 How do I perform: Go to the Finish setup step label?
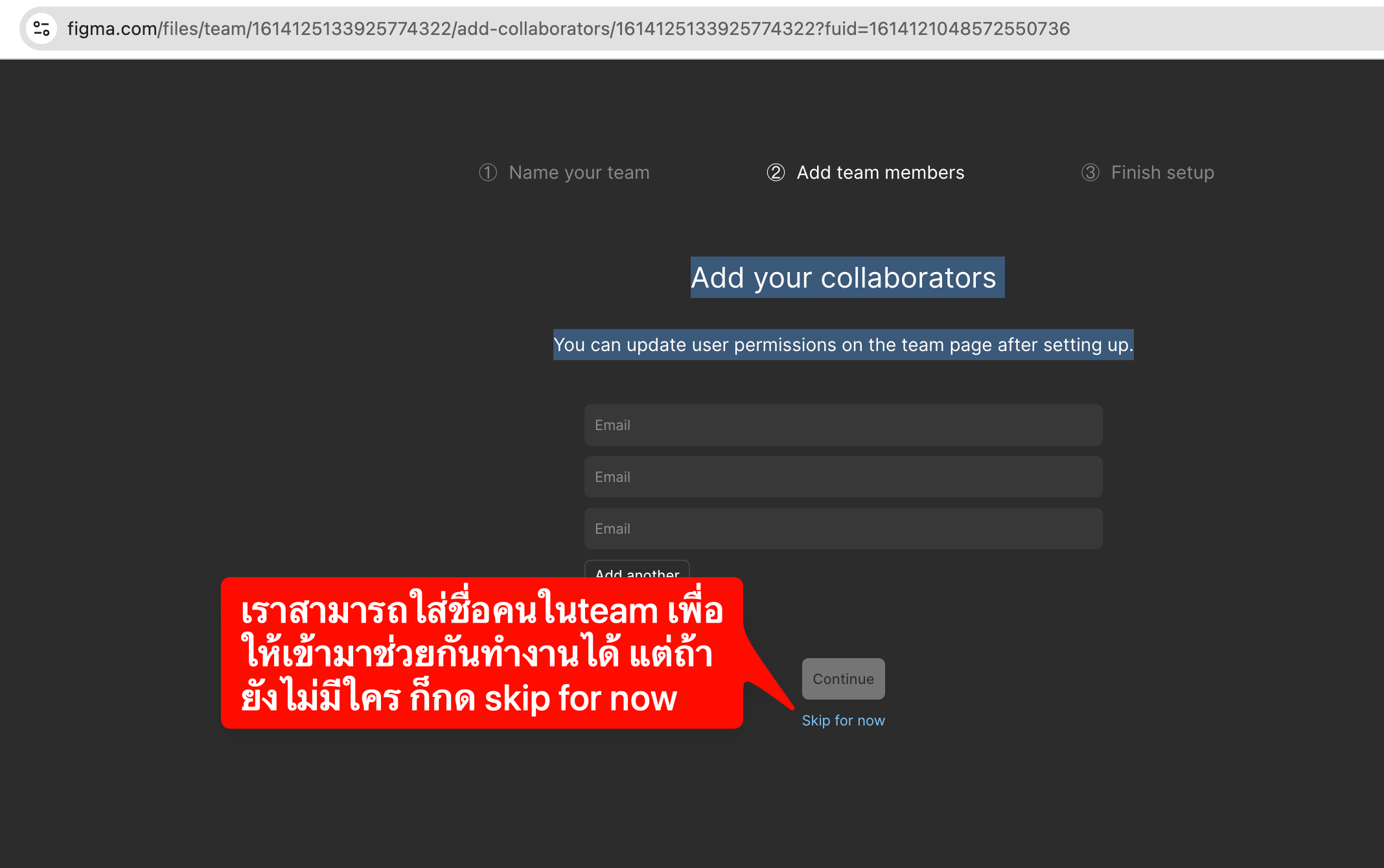point(1162,172)
